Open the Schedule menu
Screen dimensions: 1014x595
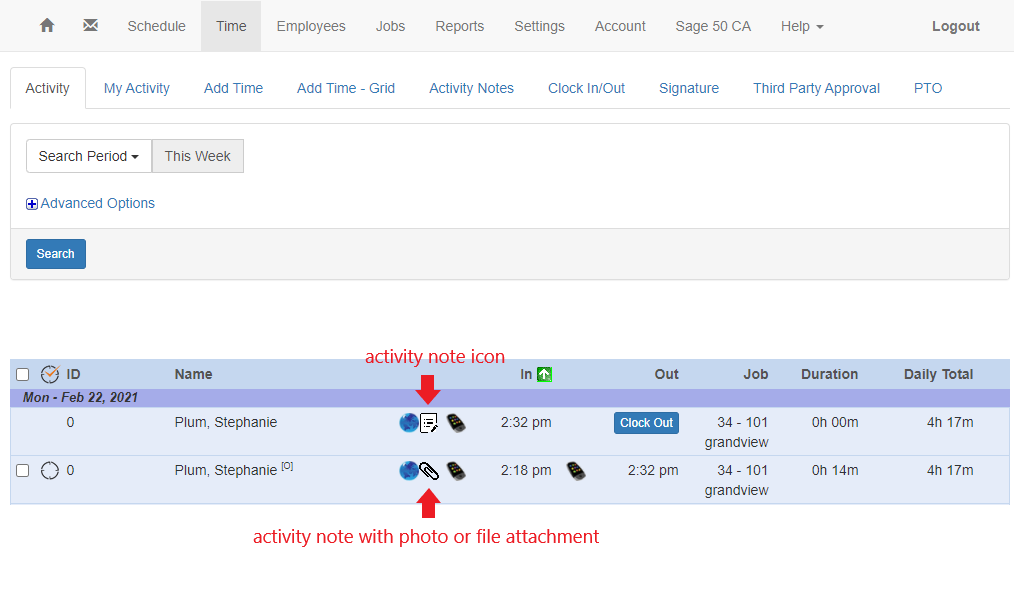pyautogui.click(x=156, y=26)
